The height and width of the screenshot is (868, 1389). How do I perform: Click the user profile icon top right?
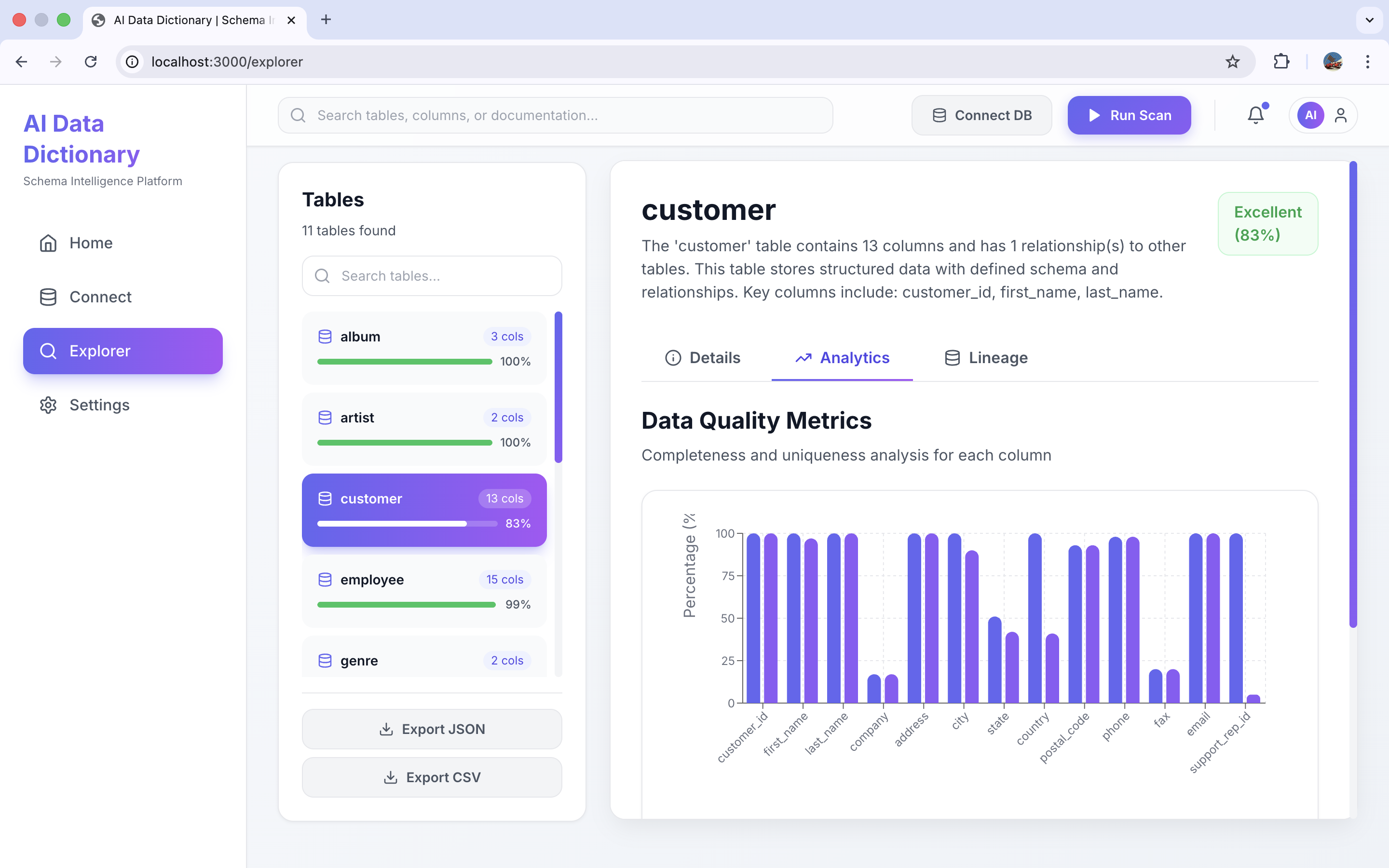point(1342,115)
